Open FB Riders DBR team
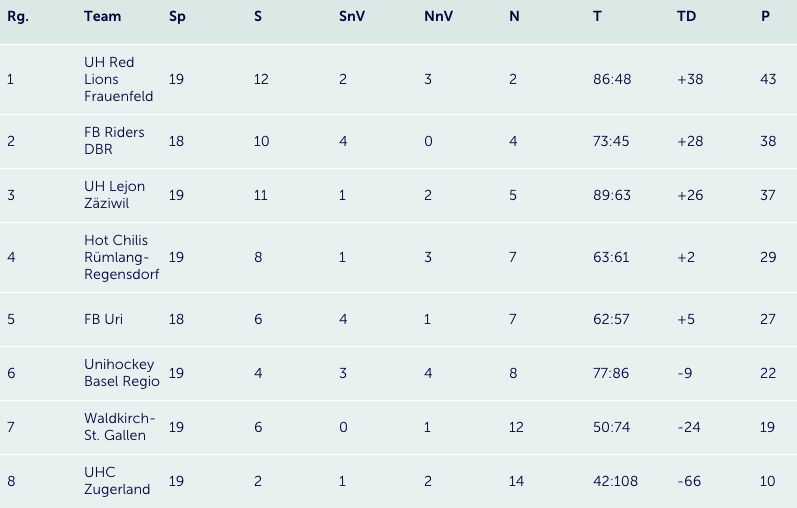The width and height of the screenshot is (797, 508). (x=114, y=141)
